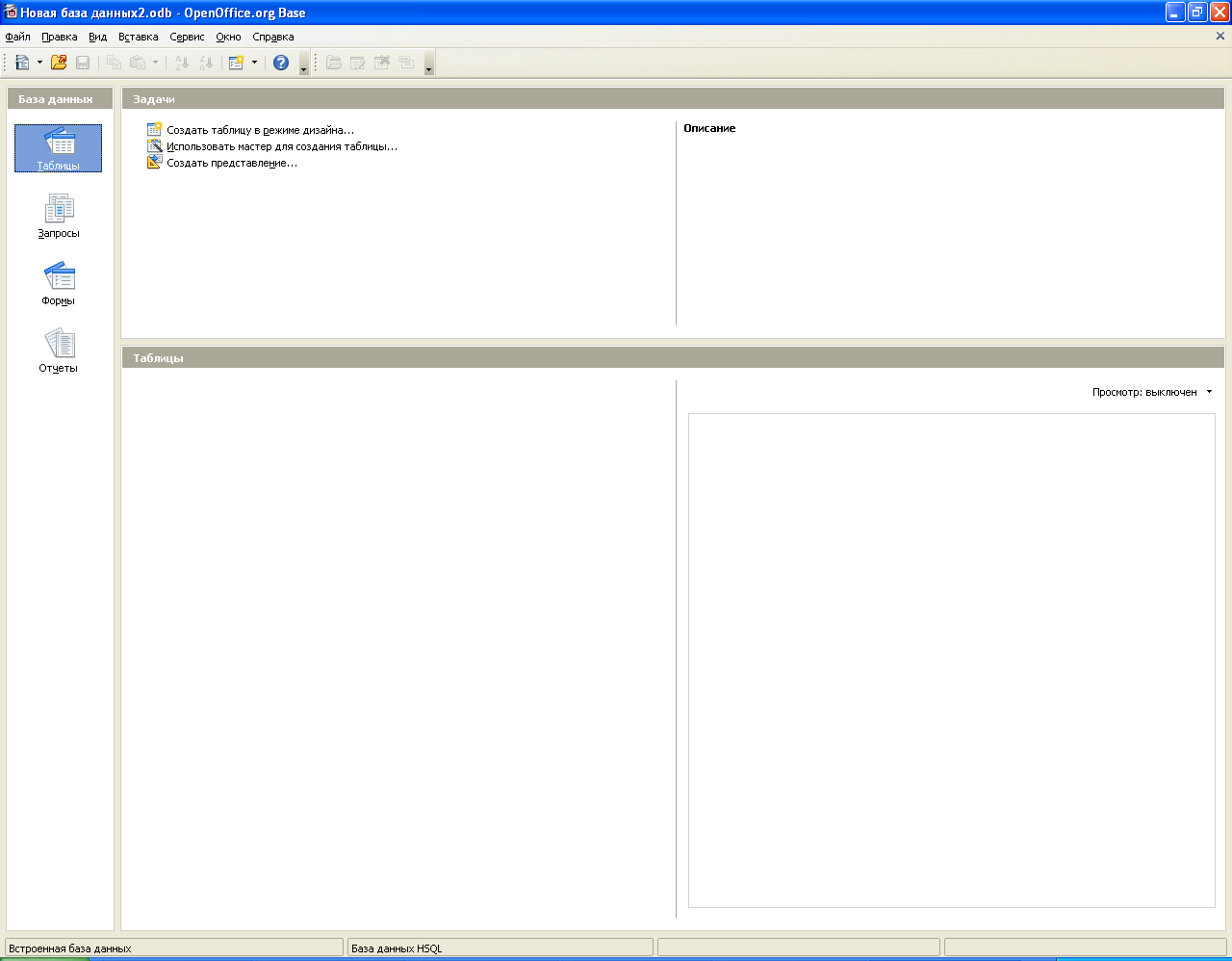Click the document close X in menu bar
This screenshot has width=1232, height=961.
(x=1220, y=37)
